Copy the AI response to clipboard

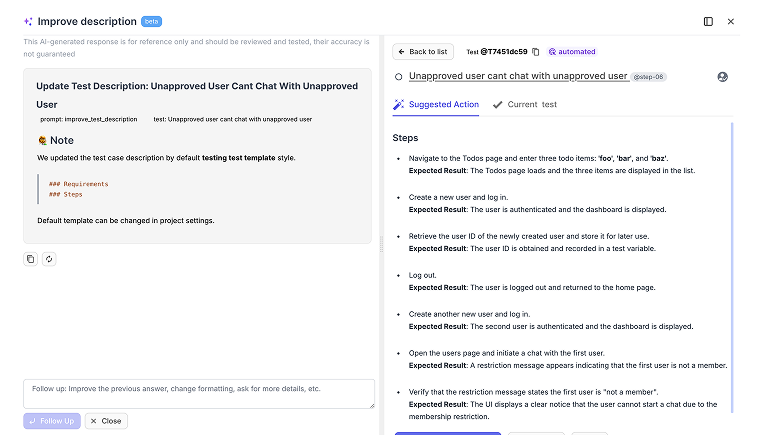[30, 259]
